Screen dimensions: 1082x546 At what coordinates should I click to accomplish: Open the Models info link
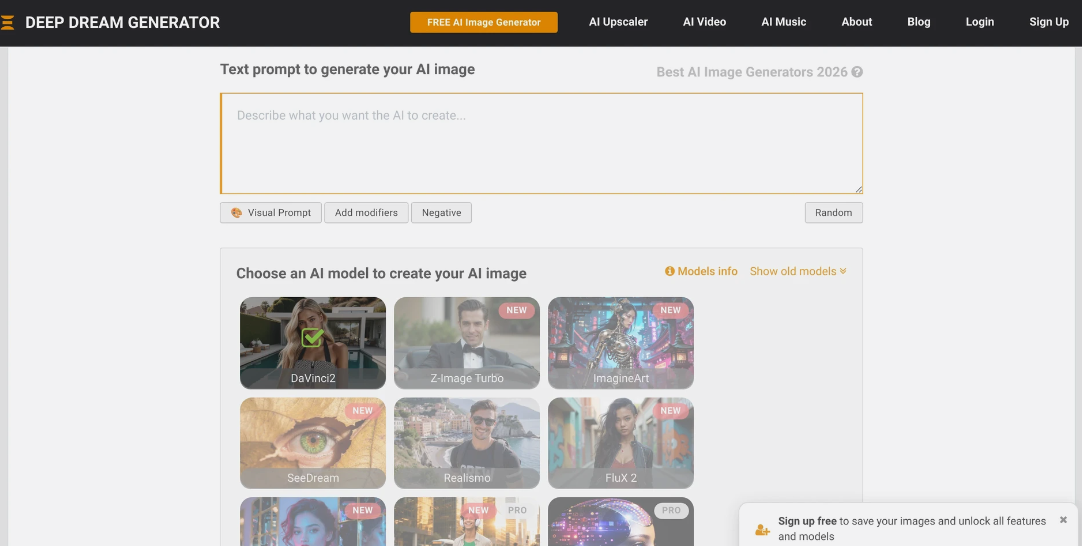point(701,271)
